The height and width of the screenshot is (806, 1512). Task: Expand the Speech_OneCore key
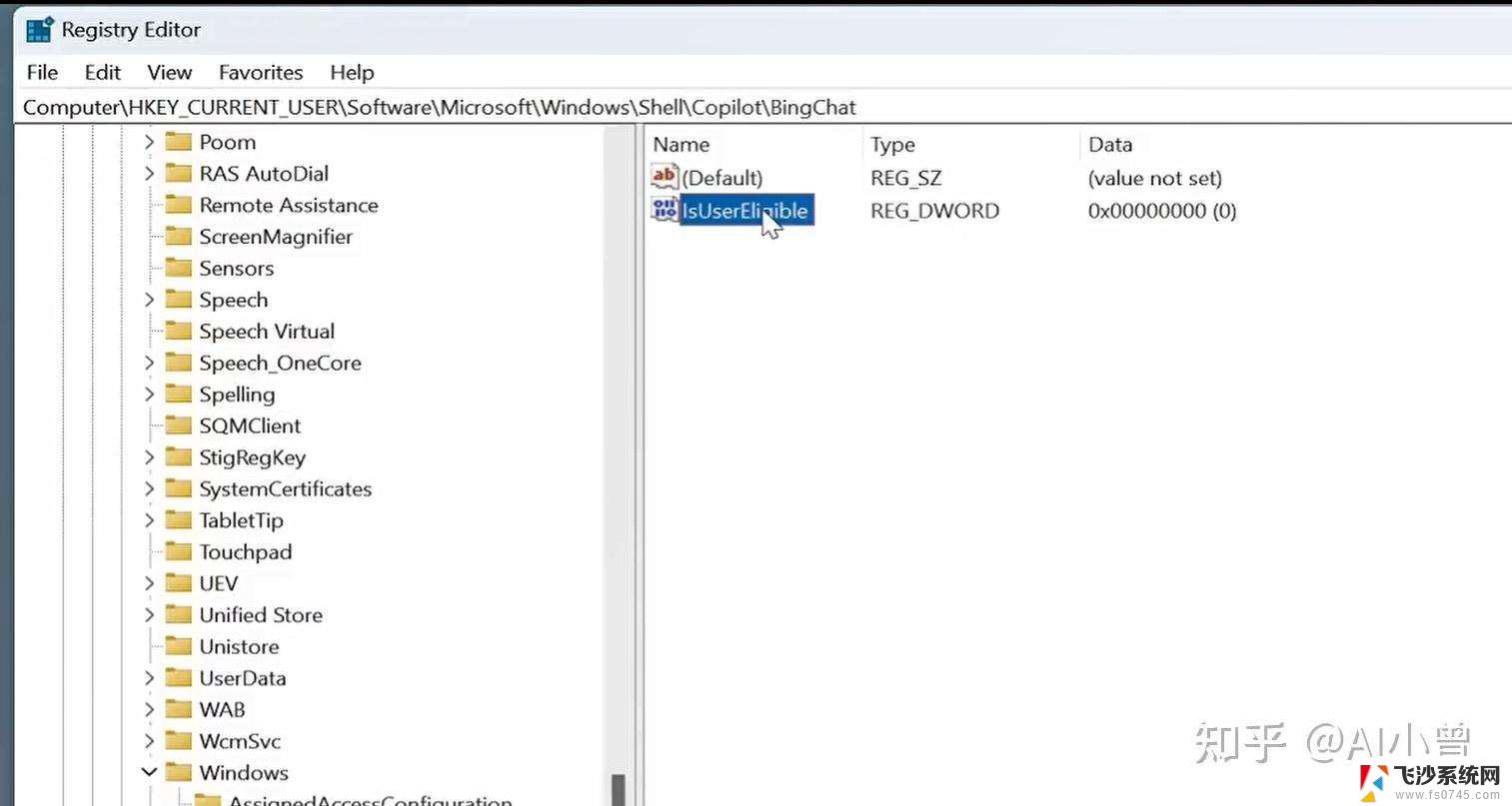click(149, 363)
